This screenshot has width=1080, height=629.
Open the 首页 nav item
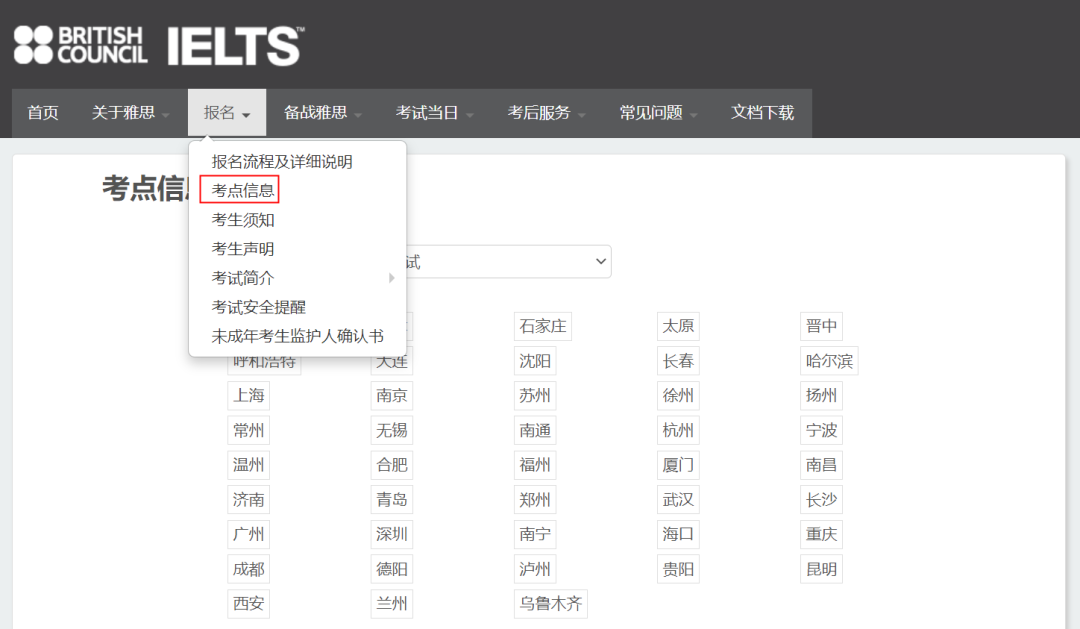pyautogui.click(x=43, y=113)
